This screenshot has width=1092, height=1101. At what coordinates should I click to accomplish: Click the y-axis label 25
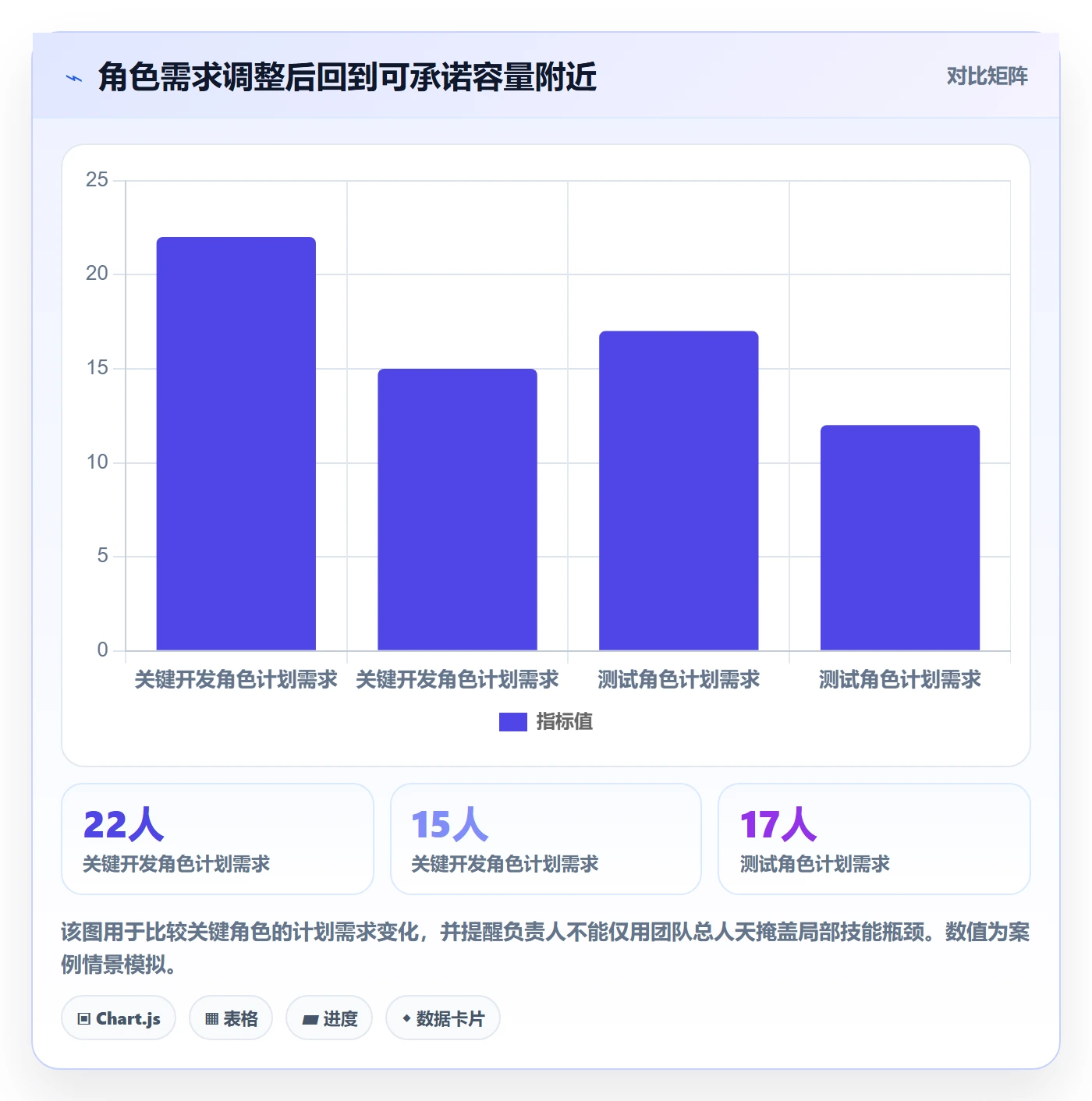[97, 180]
